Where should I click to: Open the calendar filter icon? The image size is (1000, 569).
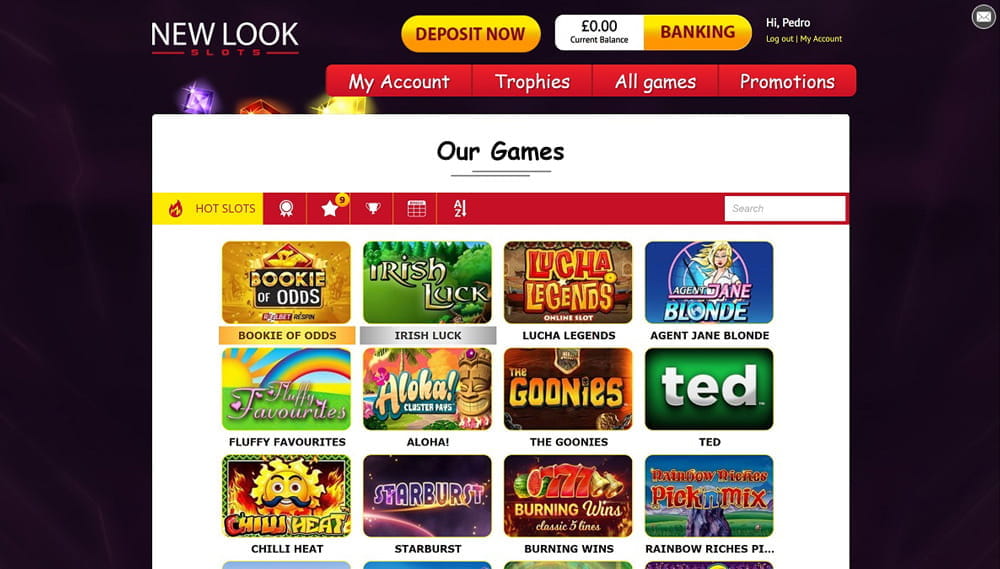click(415, 209)
